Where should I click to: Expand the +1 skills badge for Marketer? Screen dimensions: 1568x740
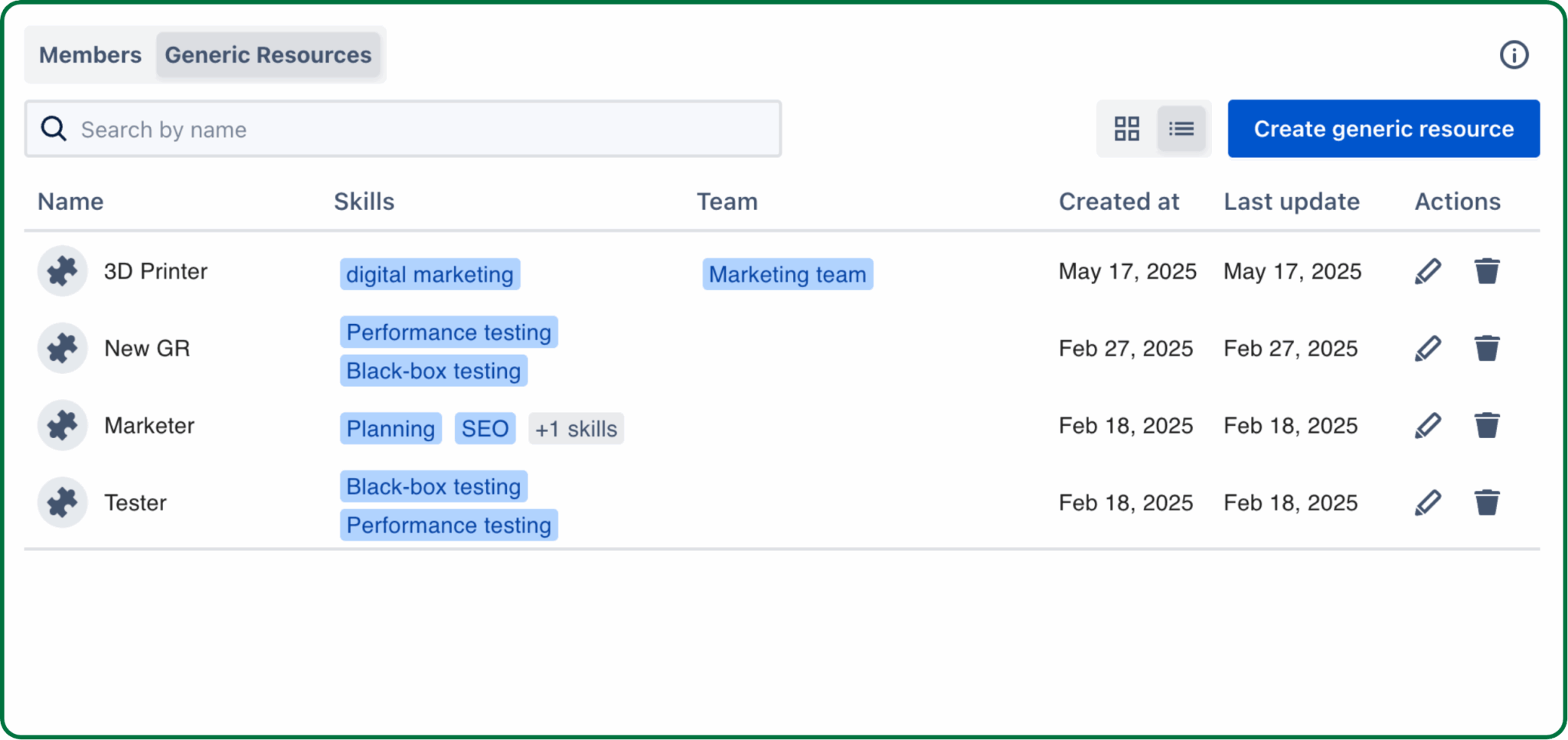576,428
